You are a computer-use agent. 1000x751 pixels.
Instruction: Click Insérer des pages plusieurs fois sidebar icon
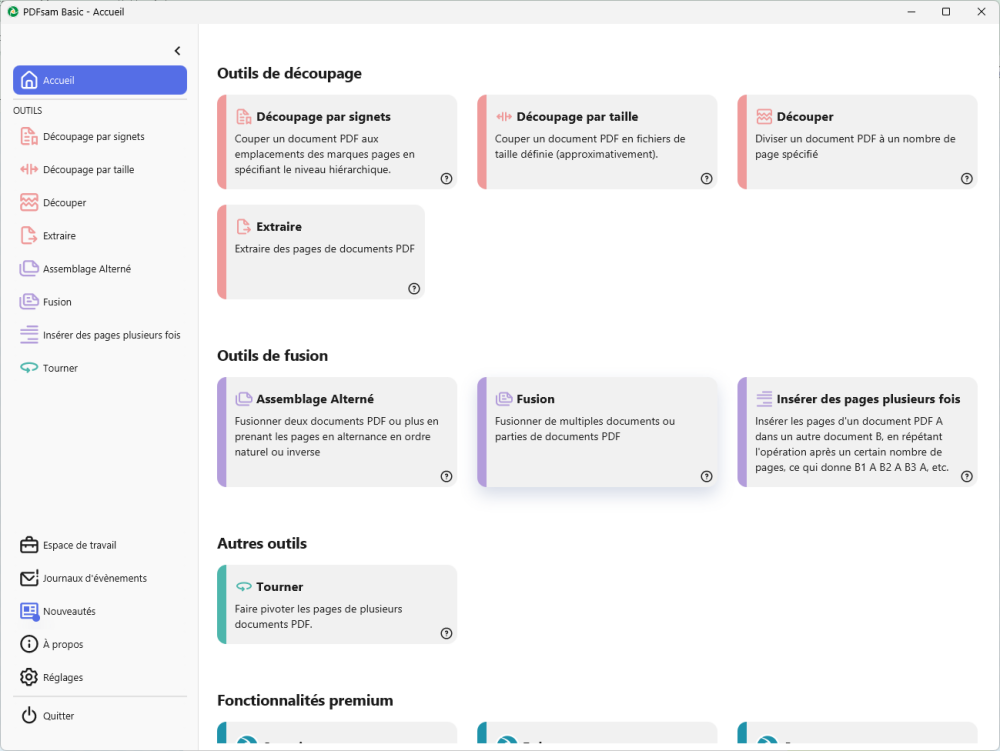click(x=29, y=335)
